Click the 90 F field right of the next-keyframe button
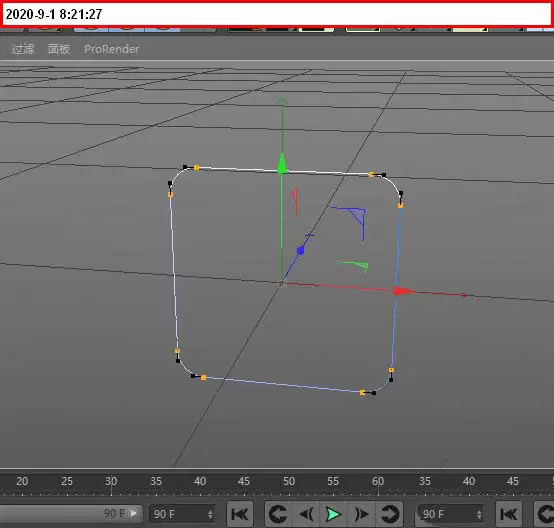This screenshot has height=528, width=554. (450, 514)
